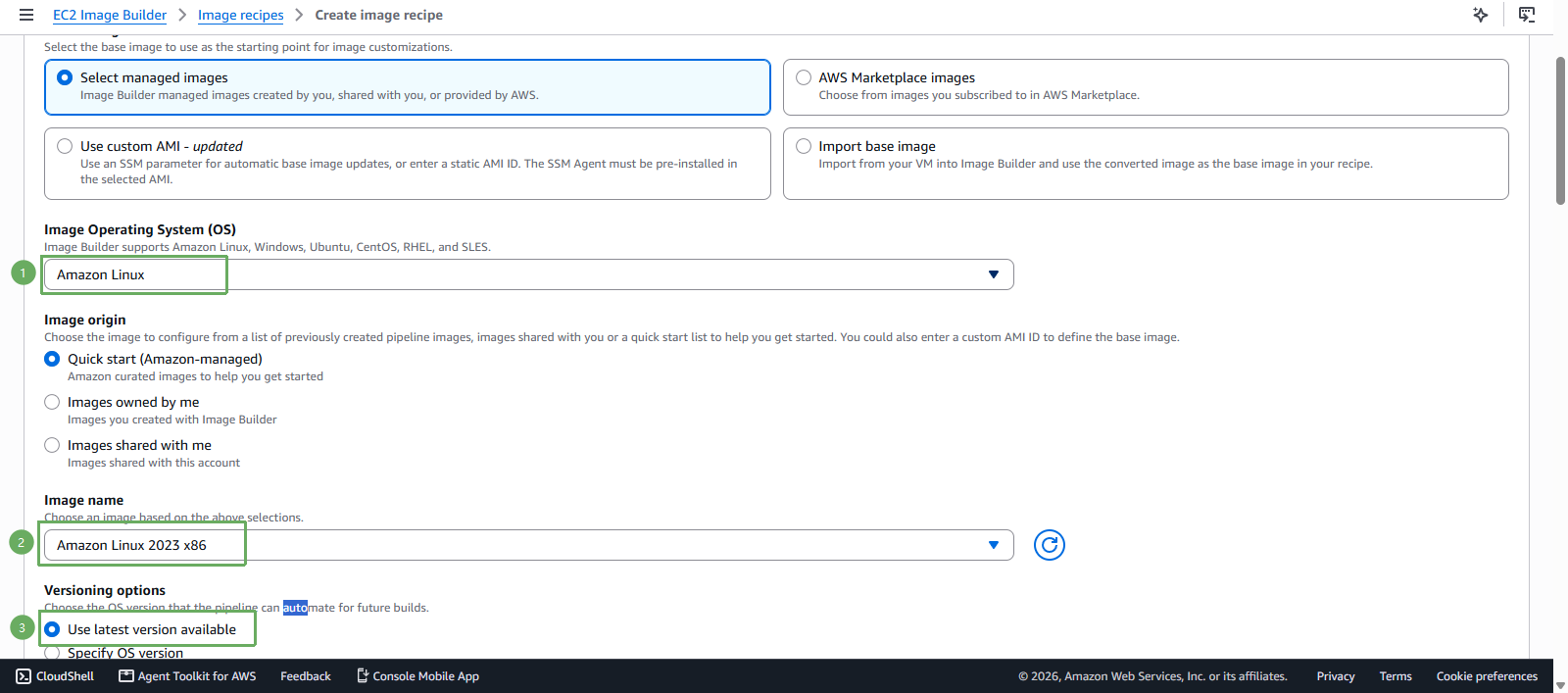Go to Image recipes breadcrumb

click(x=240, y=15)
